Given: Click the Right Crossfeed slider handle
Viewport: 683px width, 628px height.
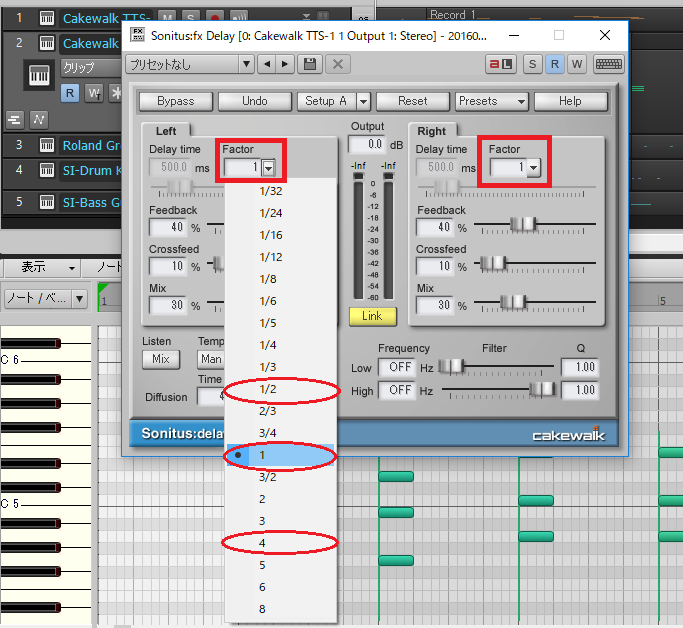Looking at the screenshot, I should click(494, 263).
